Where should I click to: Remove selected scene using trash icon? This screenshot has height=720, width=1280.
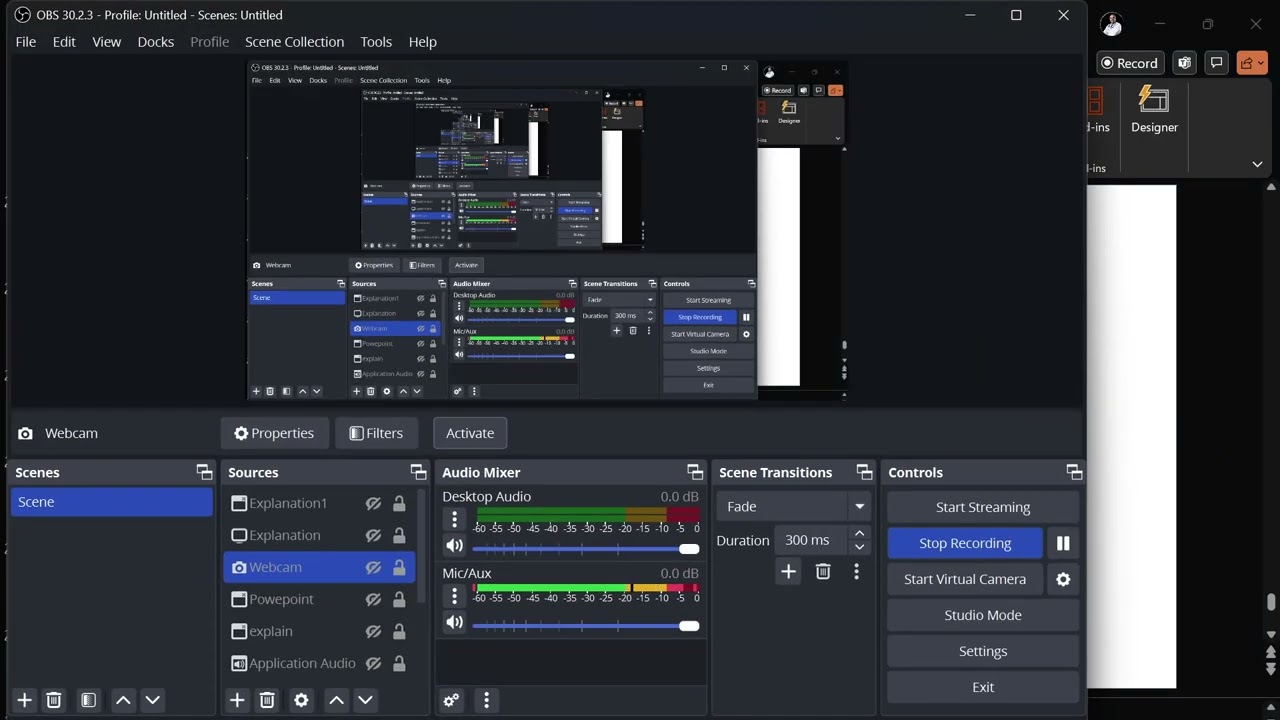click(54, 700)
